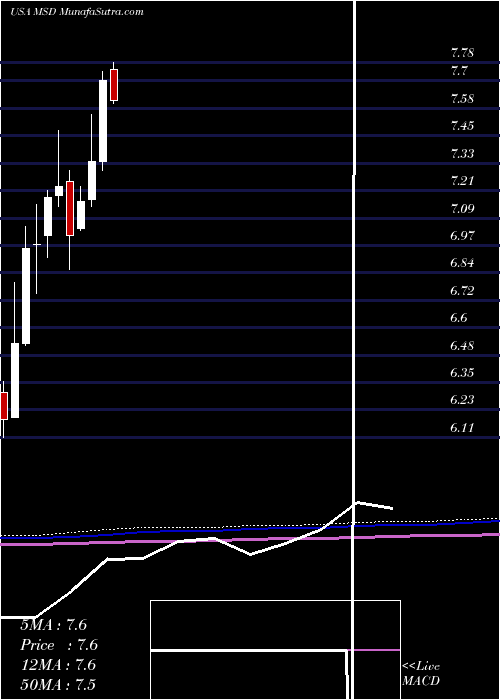The image size is (500, 700).
Task: Click the 7.09 price axis label
Action: 462,208
